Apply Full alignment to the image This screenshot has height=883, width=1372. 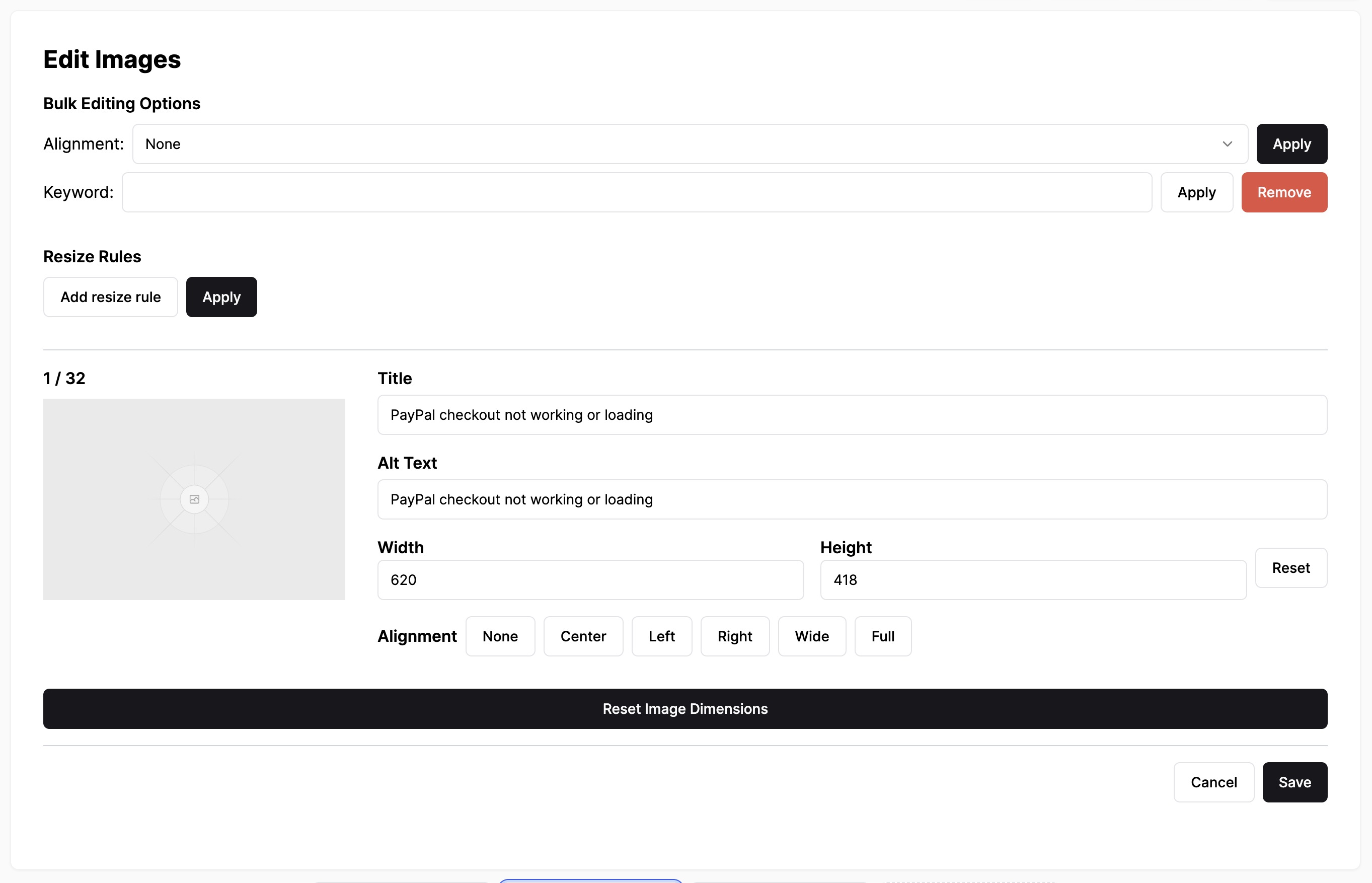[882, 636]
